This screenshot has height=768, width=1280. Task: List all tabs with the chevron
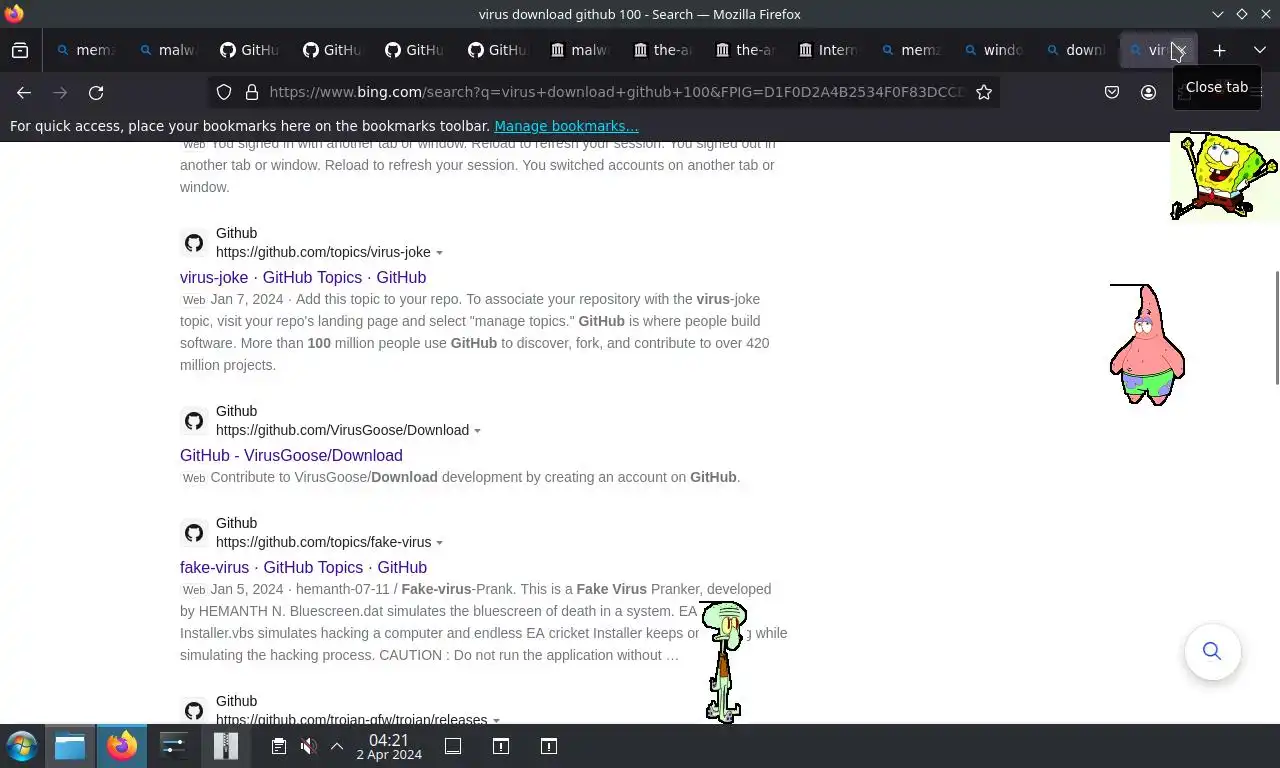pos(1259,50)
